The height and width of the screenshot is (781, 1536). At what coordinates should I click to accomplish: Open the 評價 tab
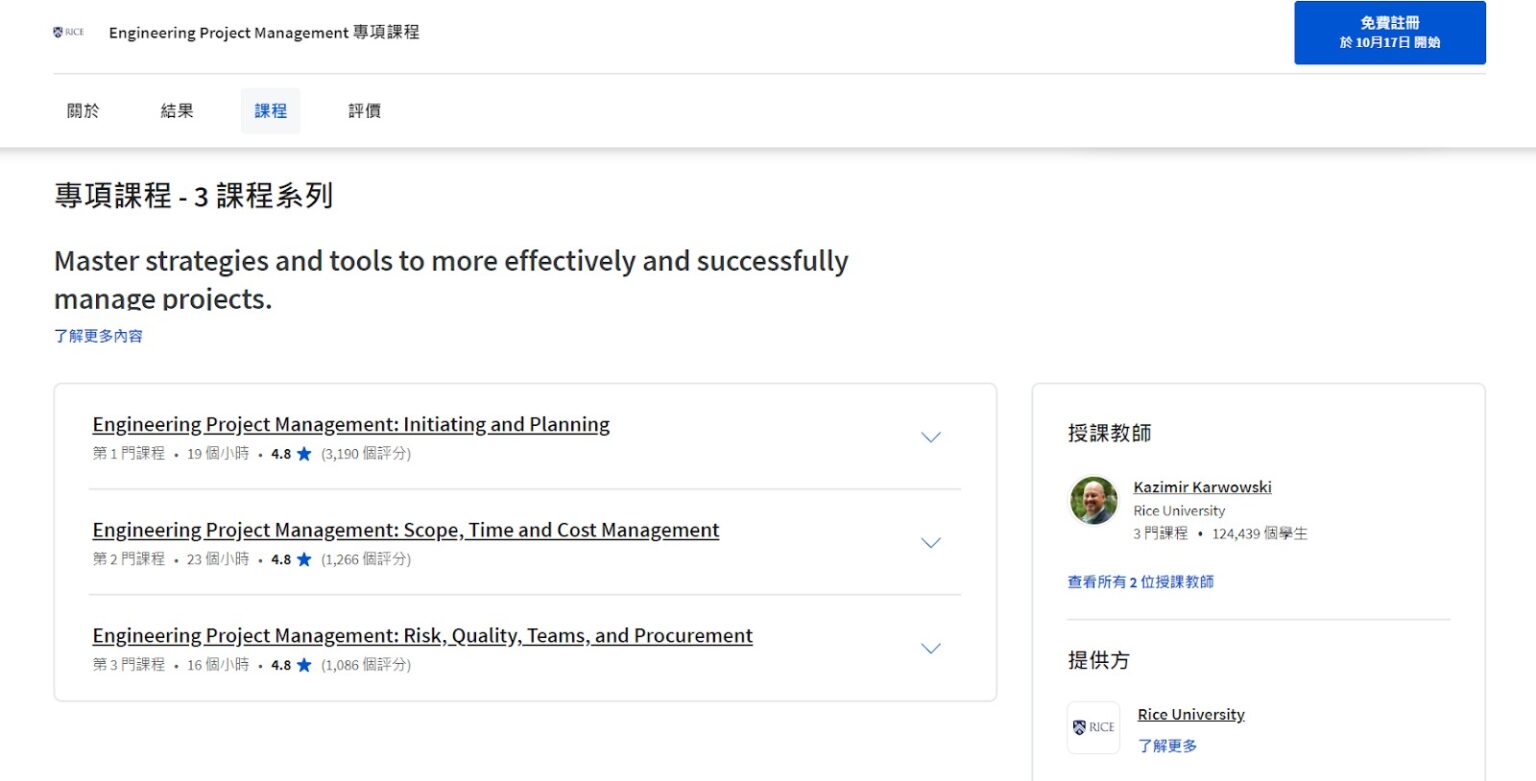point(363,110)
